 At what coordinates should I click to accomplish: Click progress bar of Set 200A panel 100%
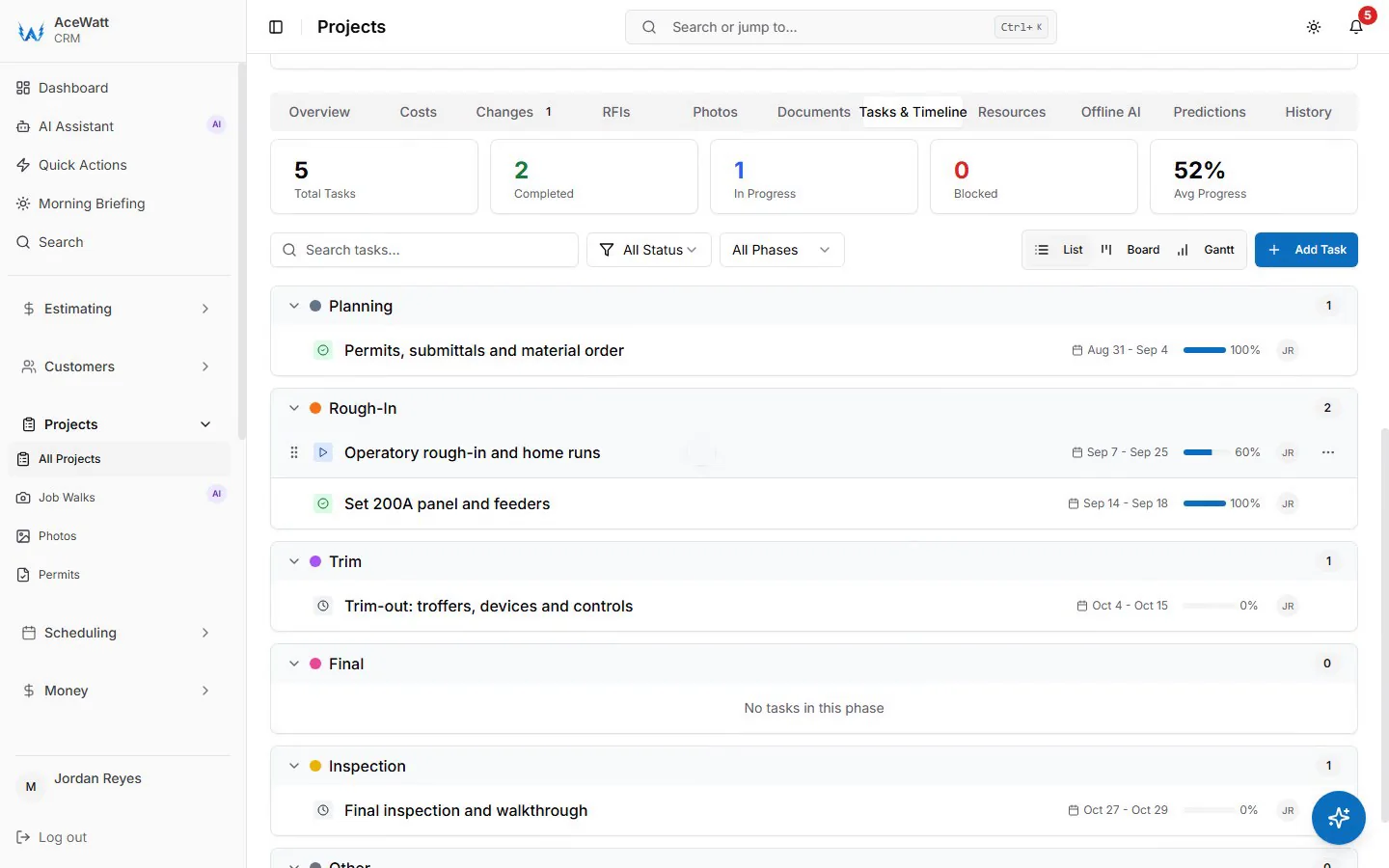pos(1205,503)
